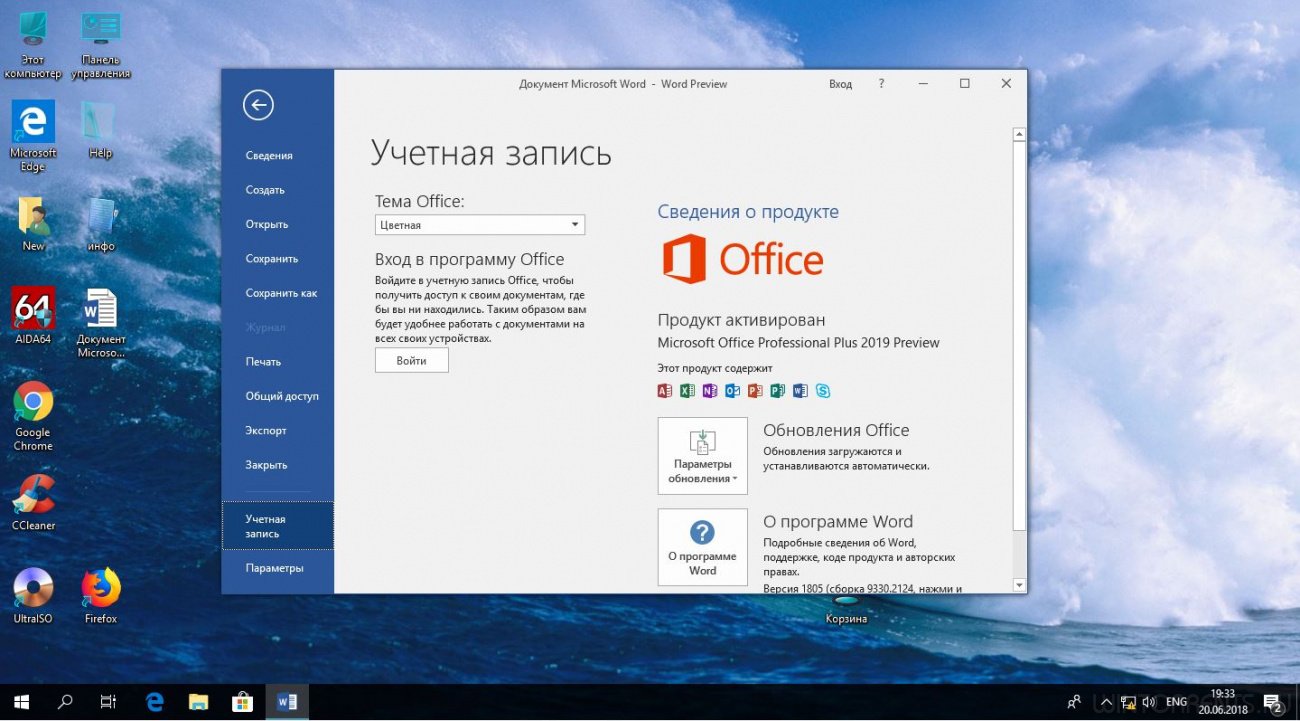Select Панель управления desktop icon
The height and width of the screenshot is (721, 1300).
pyautogui.click(x=101, y=45)
